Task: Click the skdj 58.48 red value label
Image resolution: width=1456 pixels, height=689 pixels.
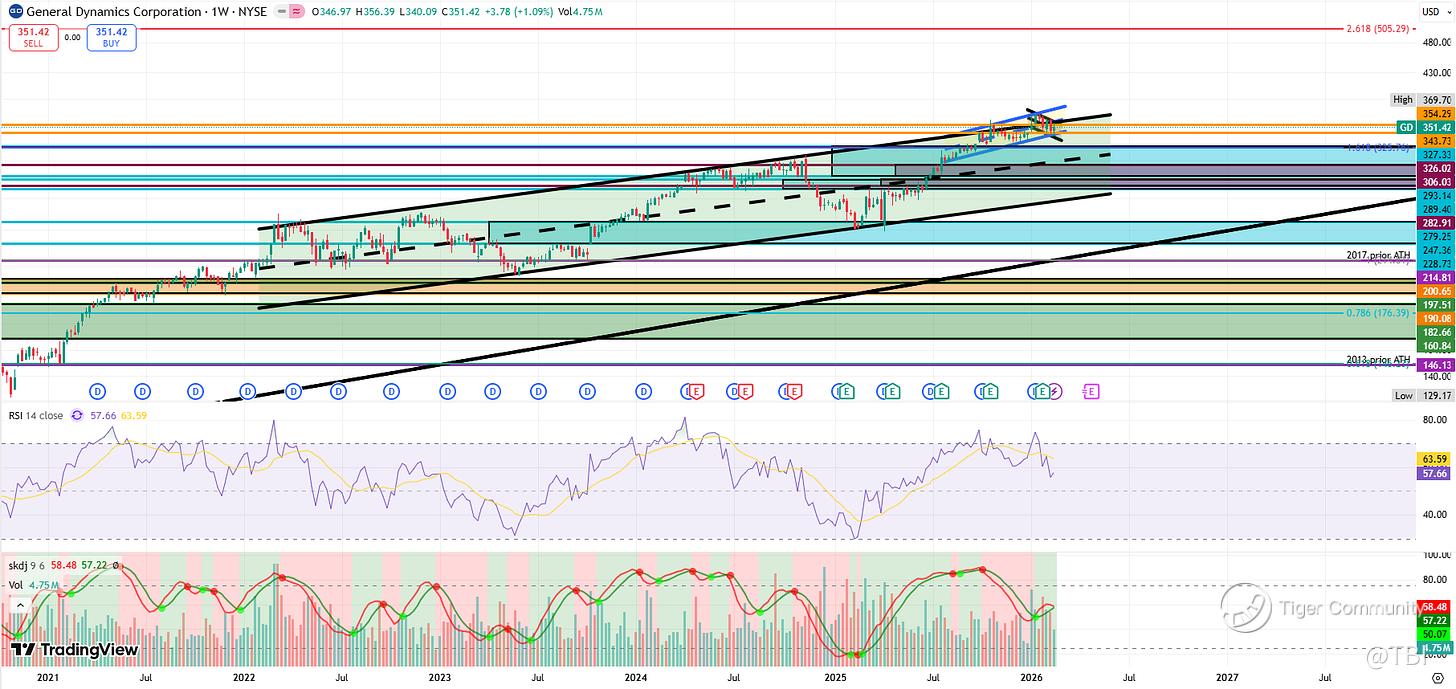Action: 1435,607
